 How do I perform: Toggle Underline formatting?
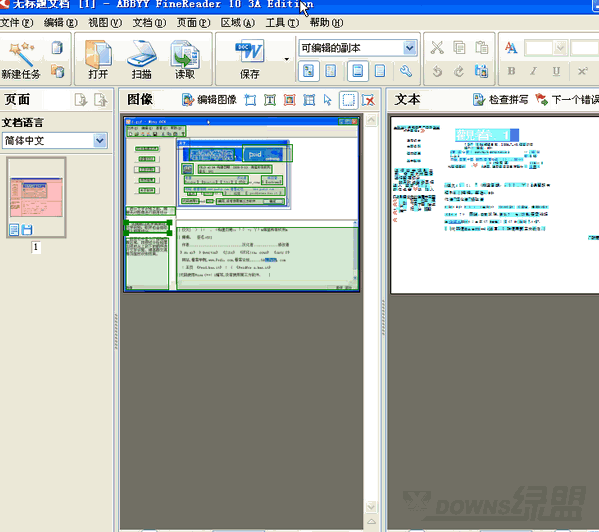(556, 71)
